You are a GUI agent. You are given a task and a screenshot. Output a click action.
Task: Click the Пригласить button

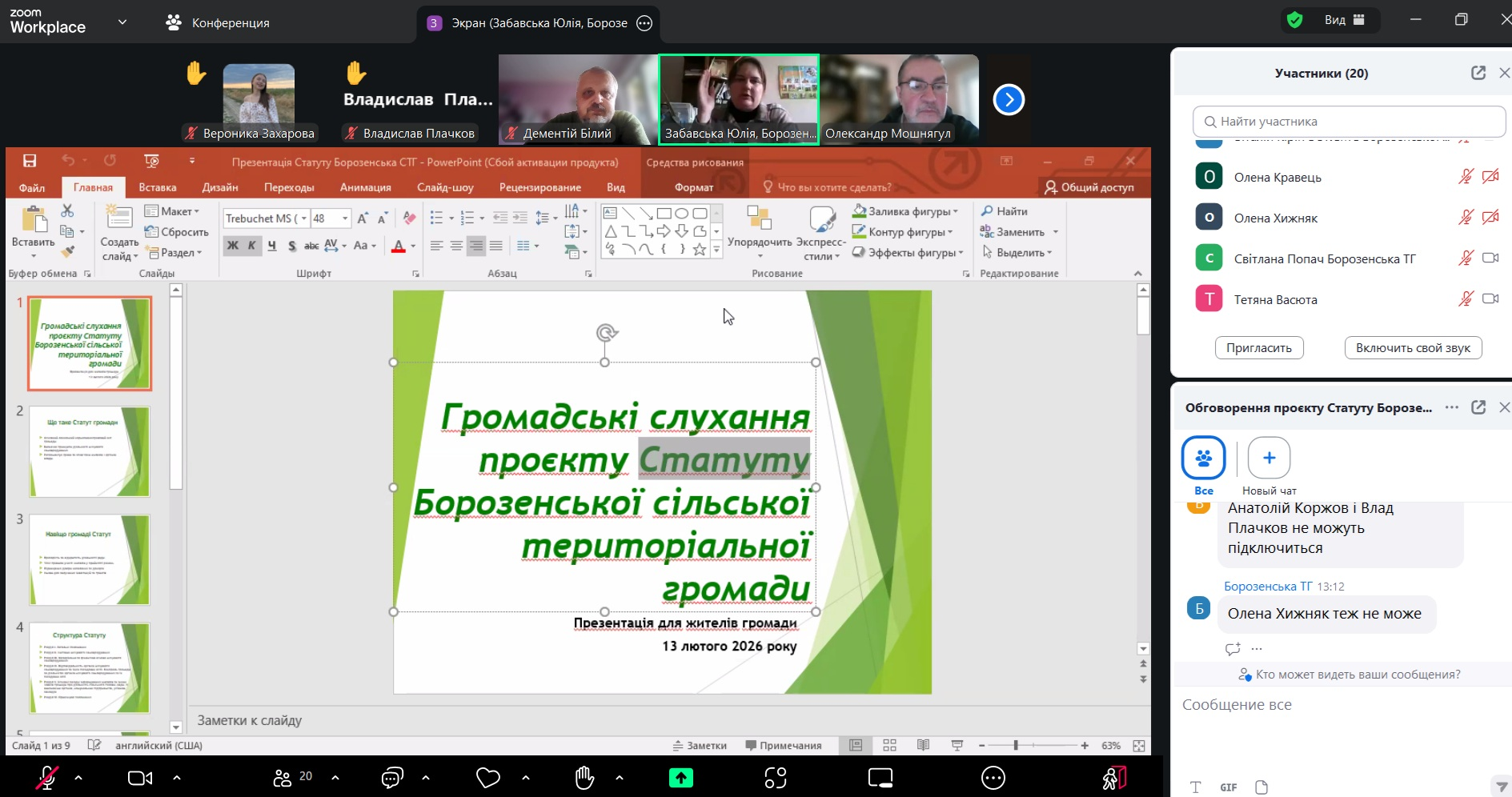click(x=1258, y=347)
